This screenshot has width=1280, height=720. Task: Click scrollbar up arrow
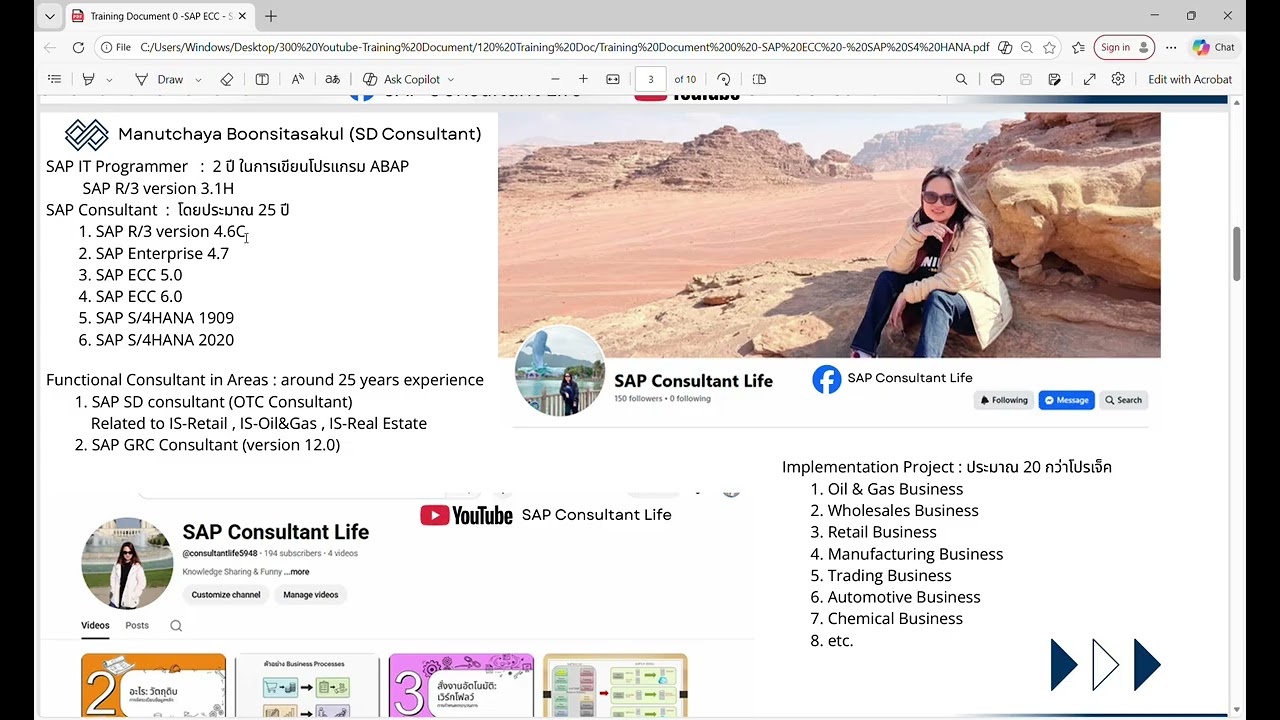pyautogui.click(x=1237, y=102)
